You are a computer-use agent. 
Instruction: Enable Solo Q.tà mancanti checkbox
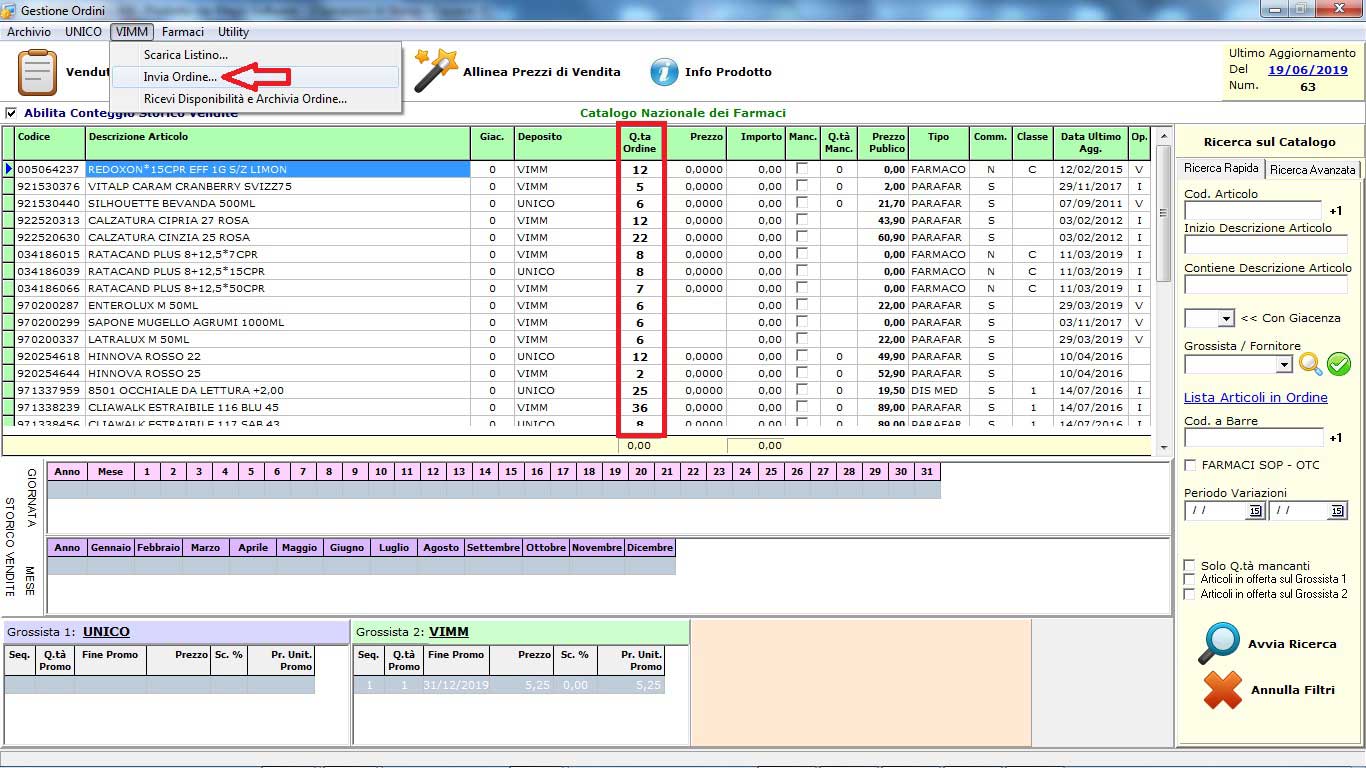click(x=1190, y=565)
